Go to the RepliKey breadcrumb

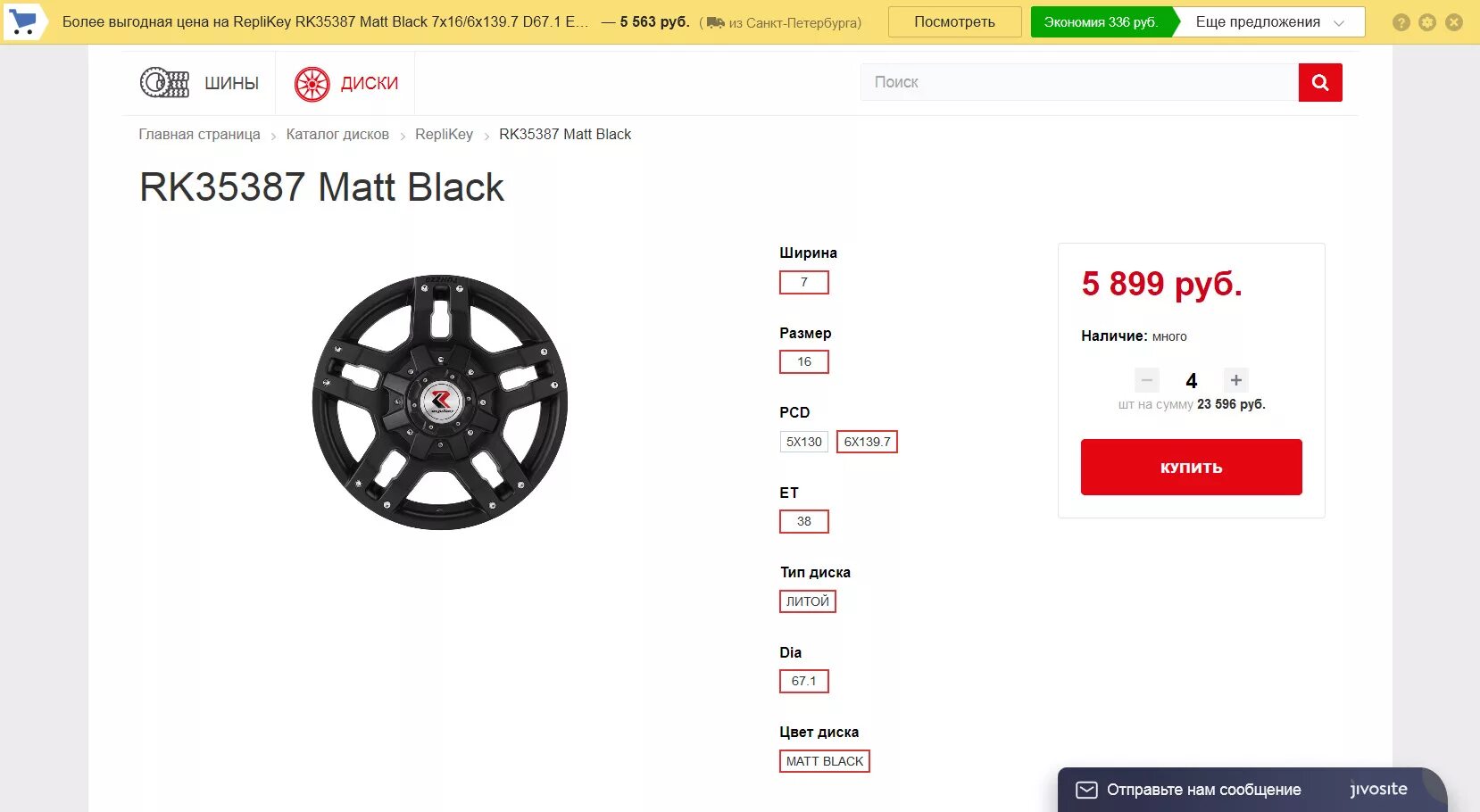point(444,134)
